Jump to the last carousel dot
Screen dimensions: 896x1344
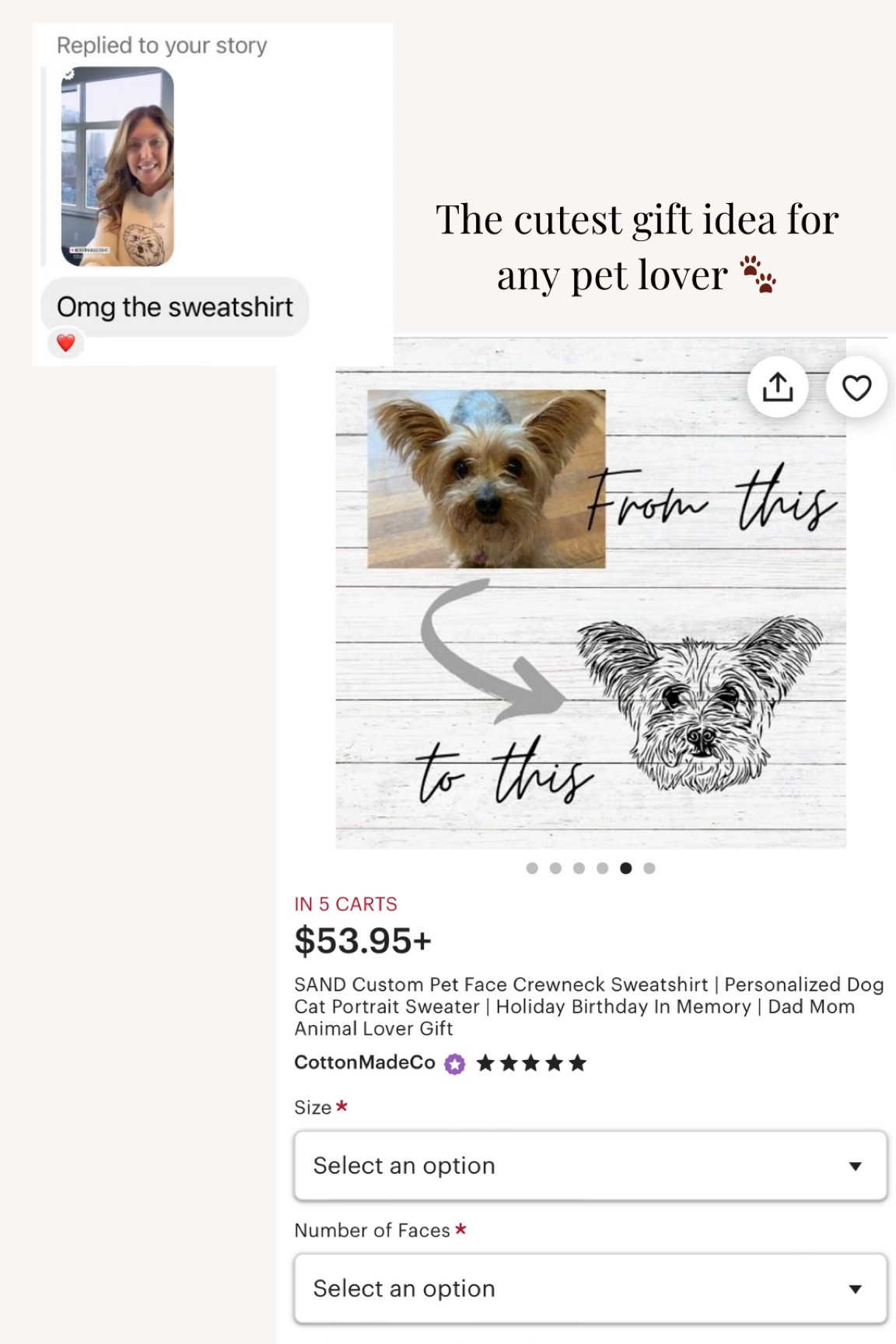tap(649, 868)
